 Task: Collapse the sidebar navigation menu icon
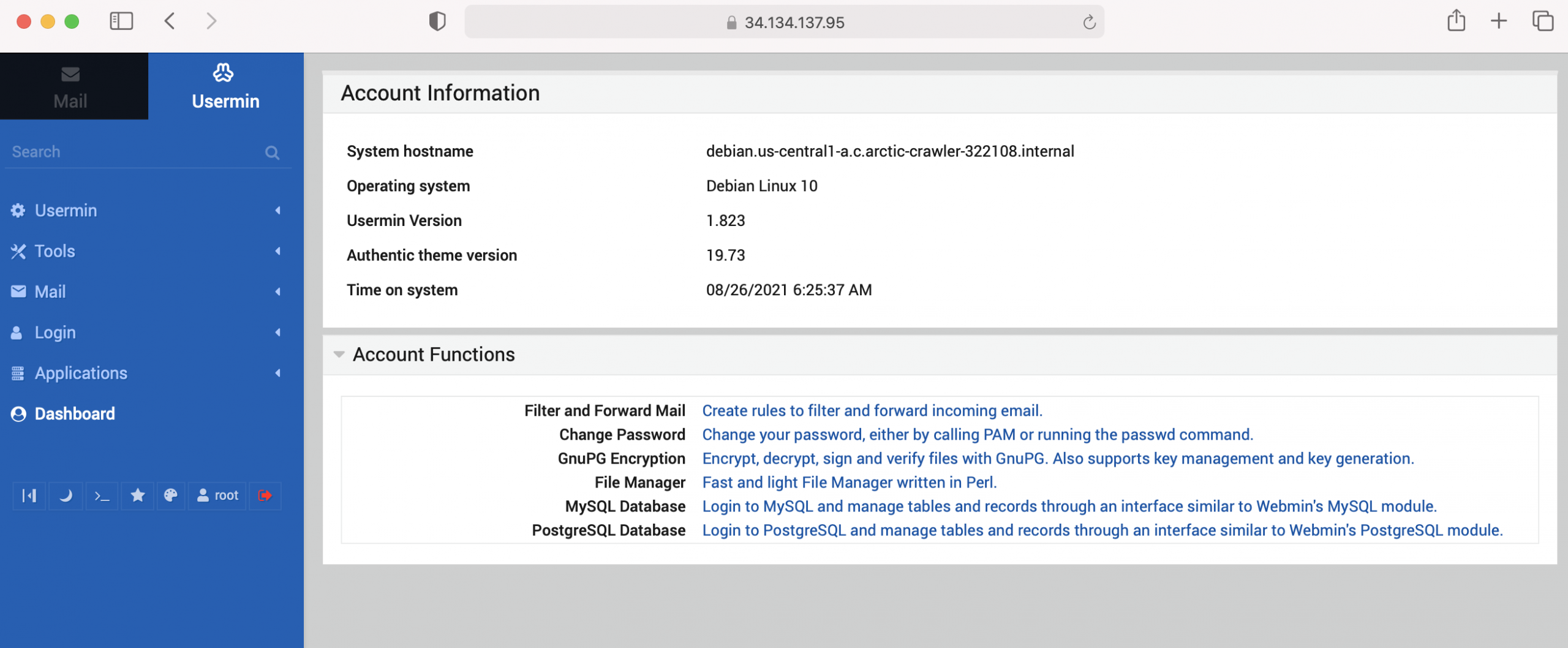tap(29, 495)
